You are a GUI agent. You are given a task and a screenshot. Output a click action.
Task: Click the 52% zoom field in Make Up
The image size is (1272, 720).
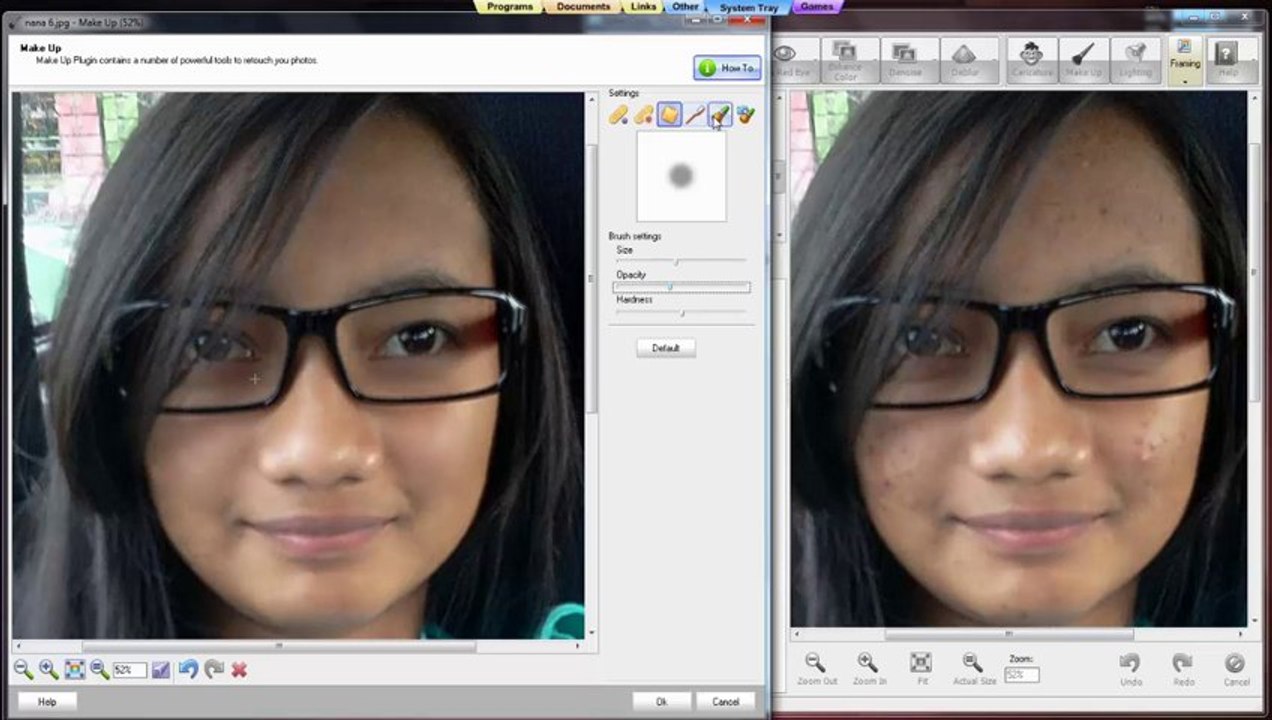[129, 670]
